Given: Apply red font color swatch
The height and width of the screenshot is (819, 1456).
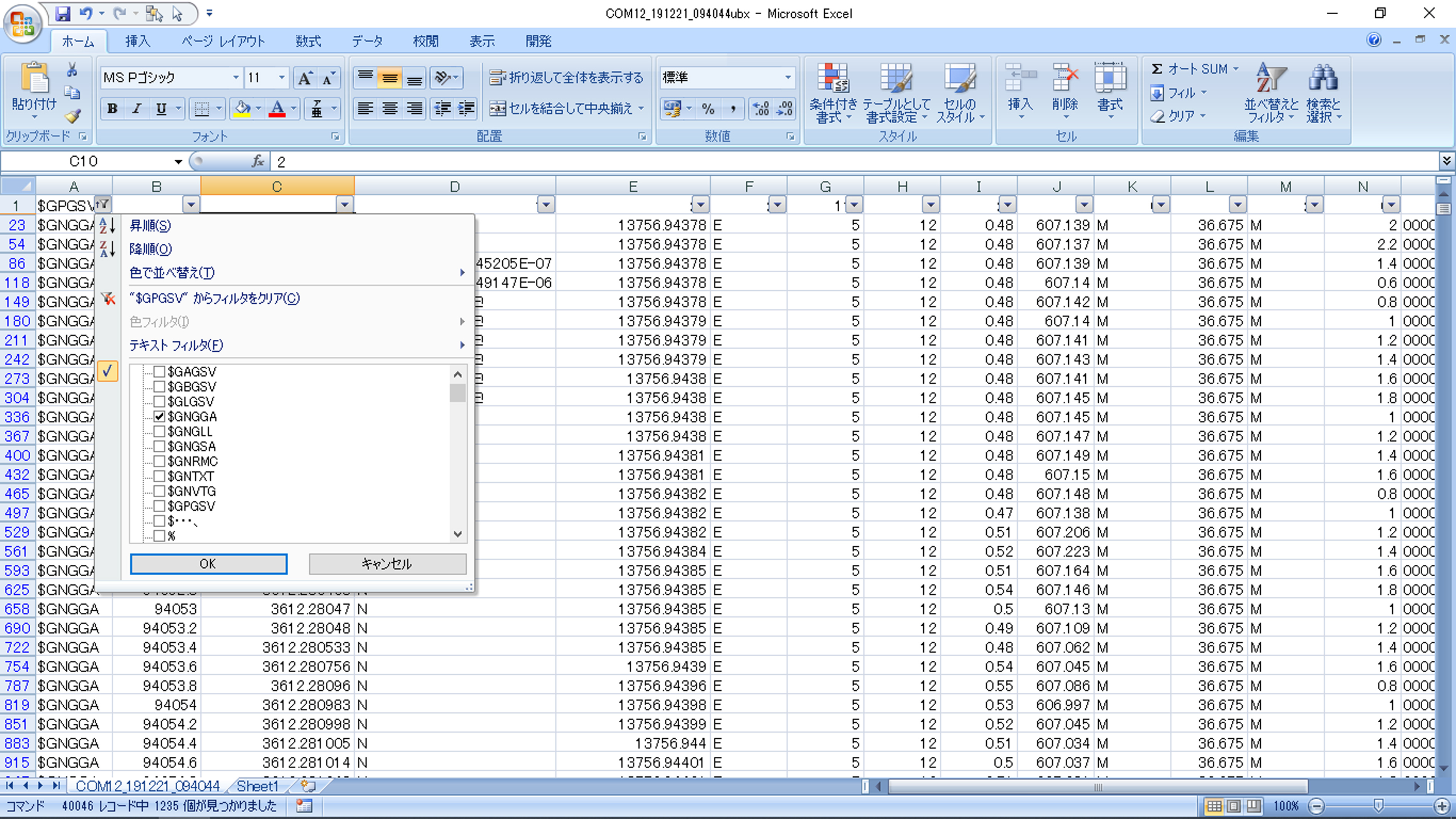Looking at the screenshot, I should [277, 109].
